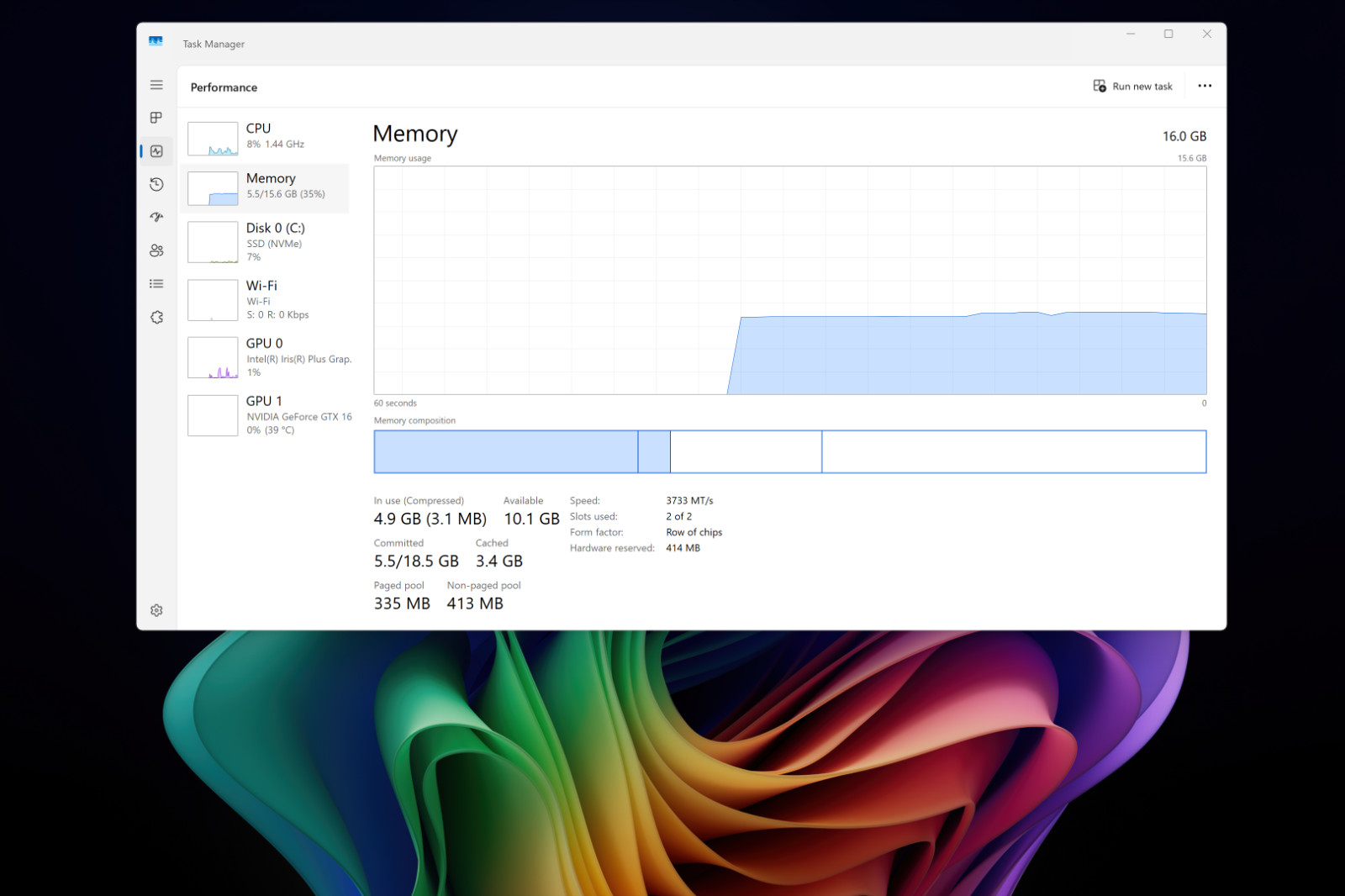Click the in-use segment of memory composition
1345x896 pixels.
[x=506, y=452]
